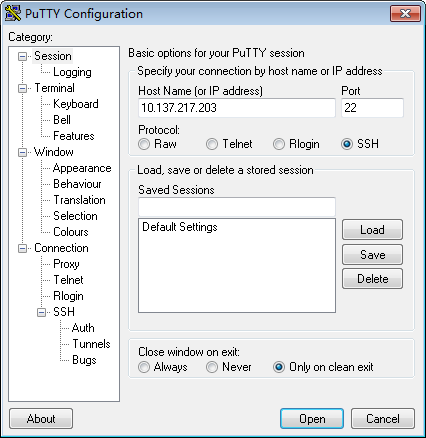This screenshot has width=426, height=438.
Task: Select the Raw protocol radio button
Action: [x=144, y=144]
